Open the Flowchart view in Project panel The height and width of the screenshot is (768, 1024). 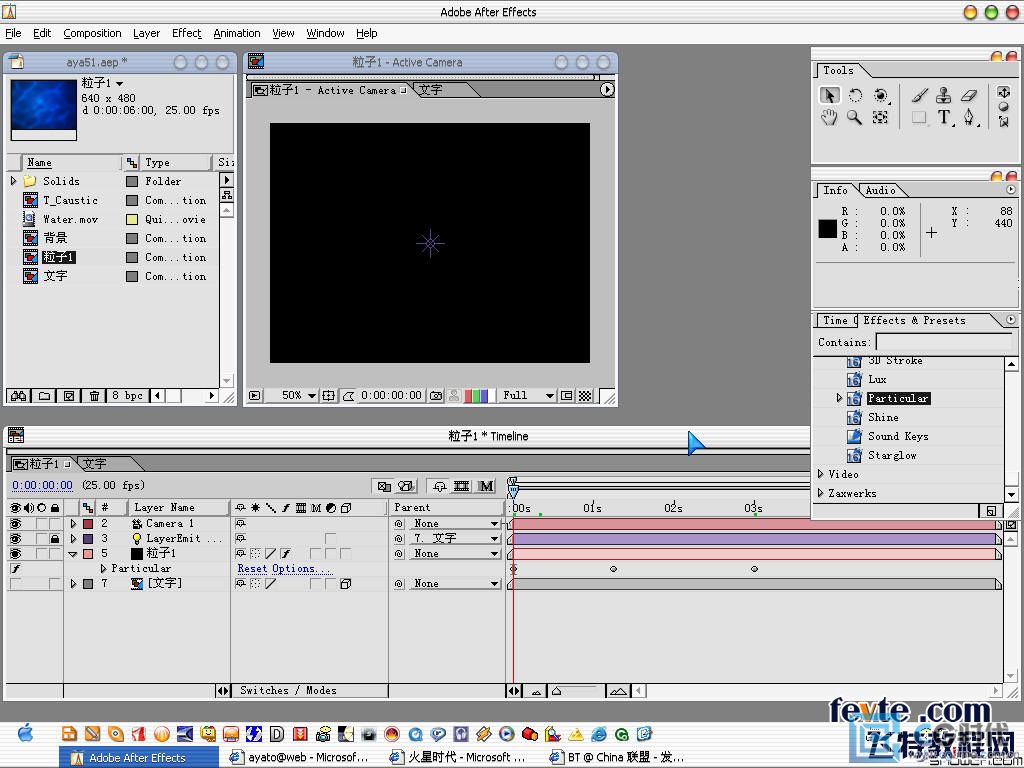pos(227,195)
